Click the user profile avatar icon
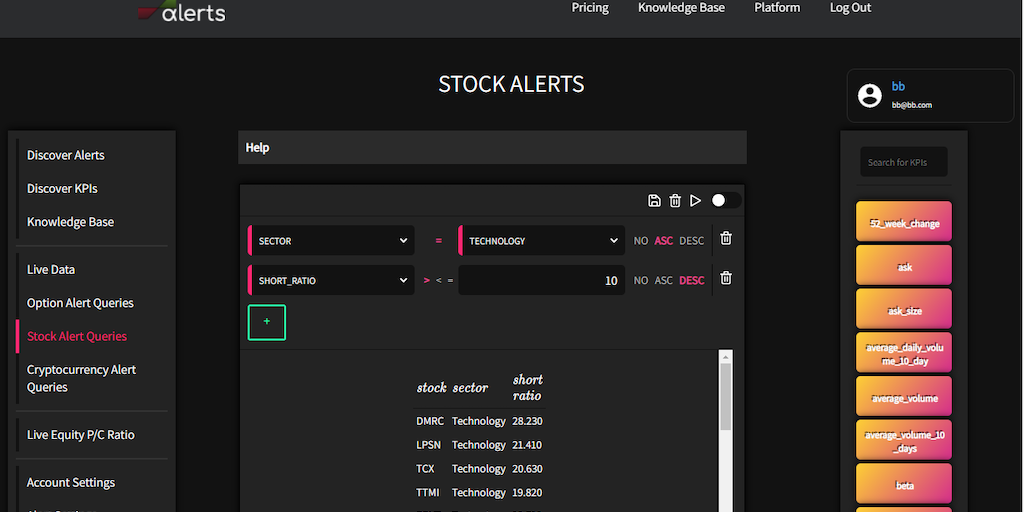Screen dimensions: 1024x512 [x=870, y=95]
